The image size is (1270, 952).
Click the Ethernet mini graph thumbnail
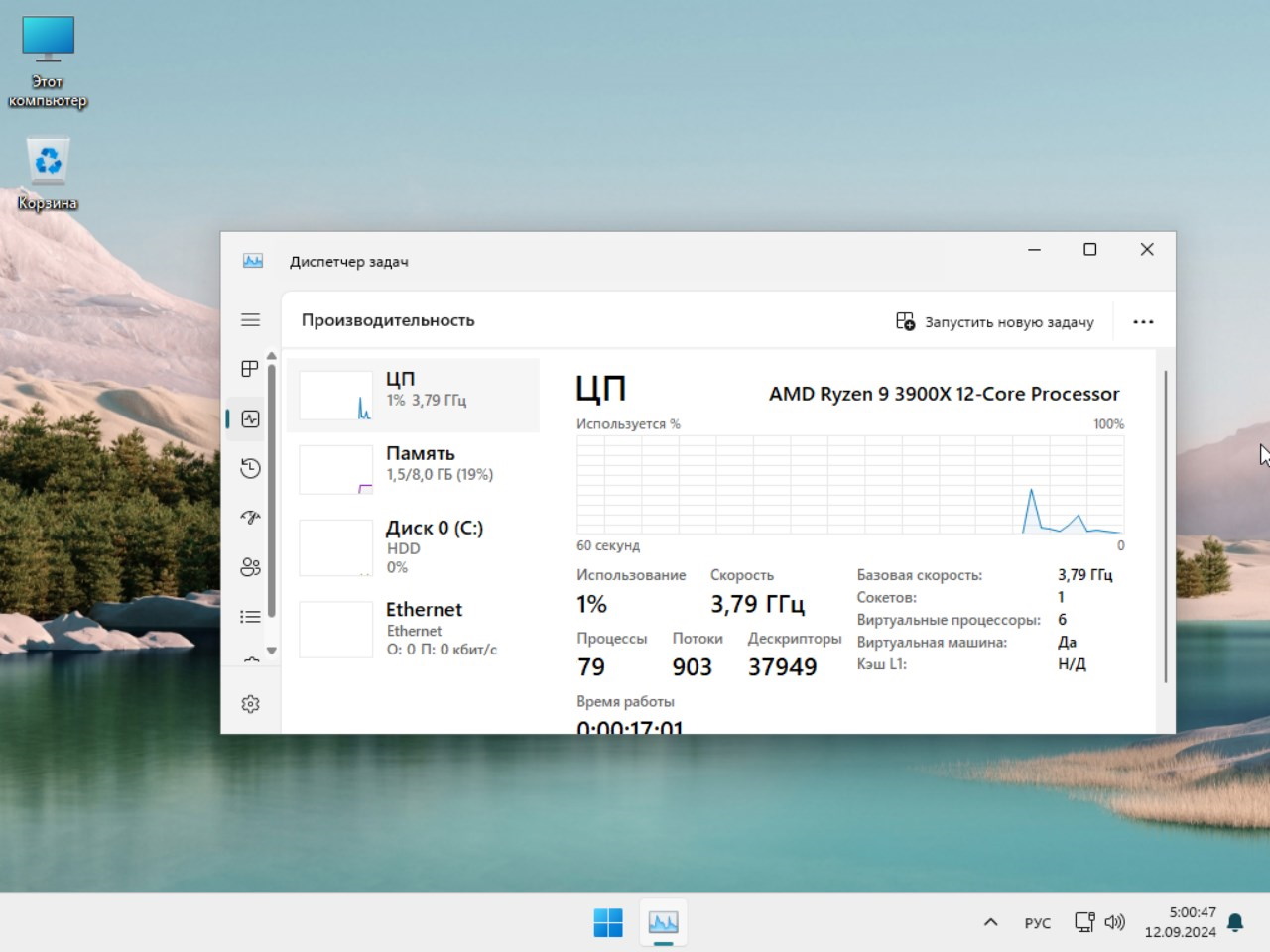335,629
